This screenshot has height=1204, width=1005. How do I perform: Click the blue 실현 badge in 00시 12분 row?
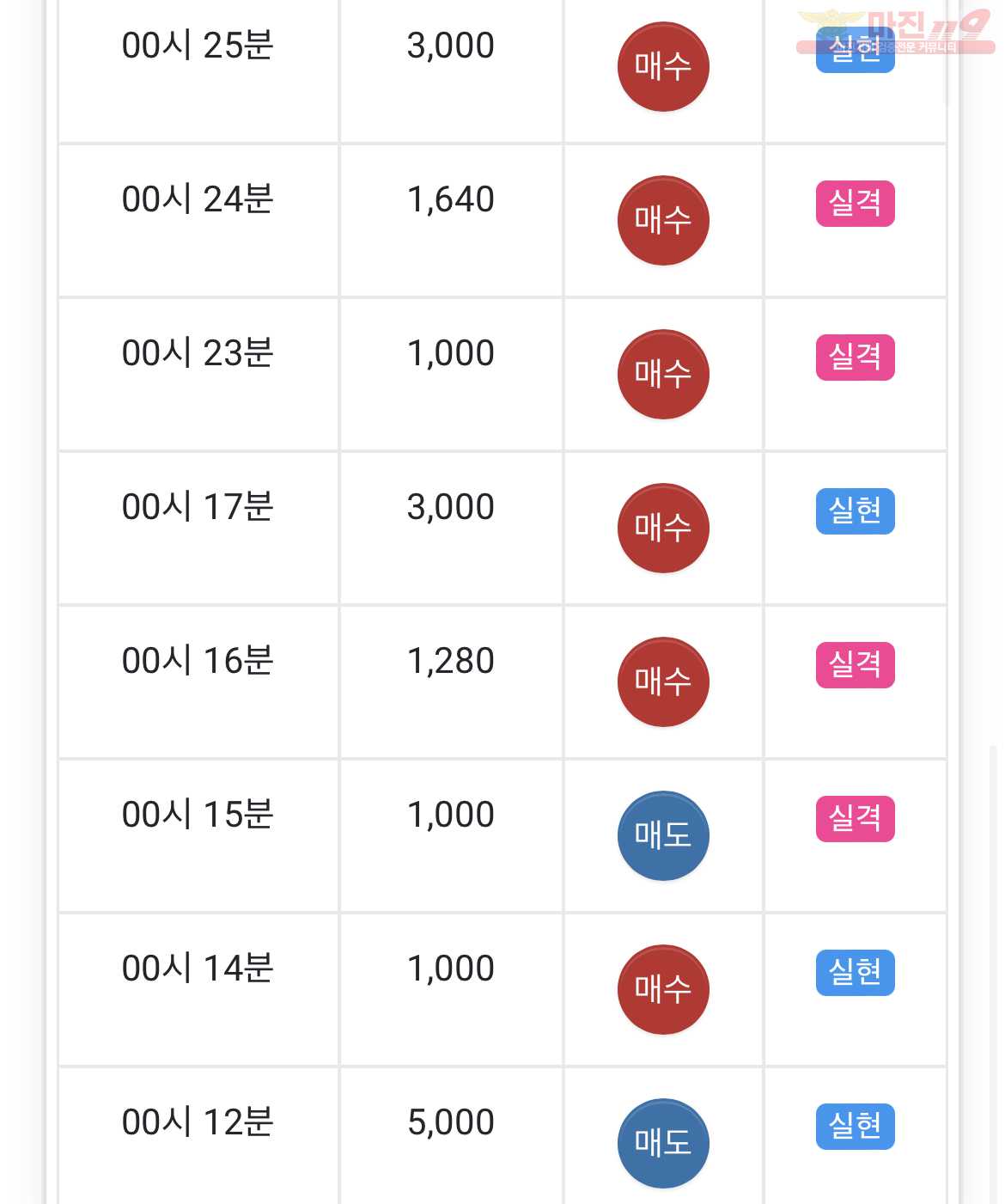(855, 1127)
